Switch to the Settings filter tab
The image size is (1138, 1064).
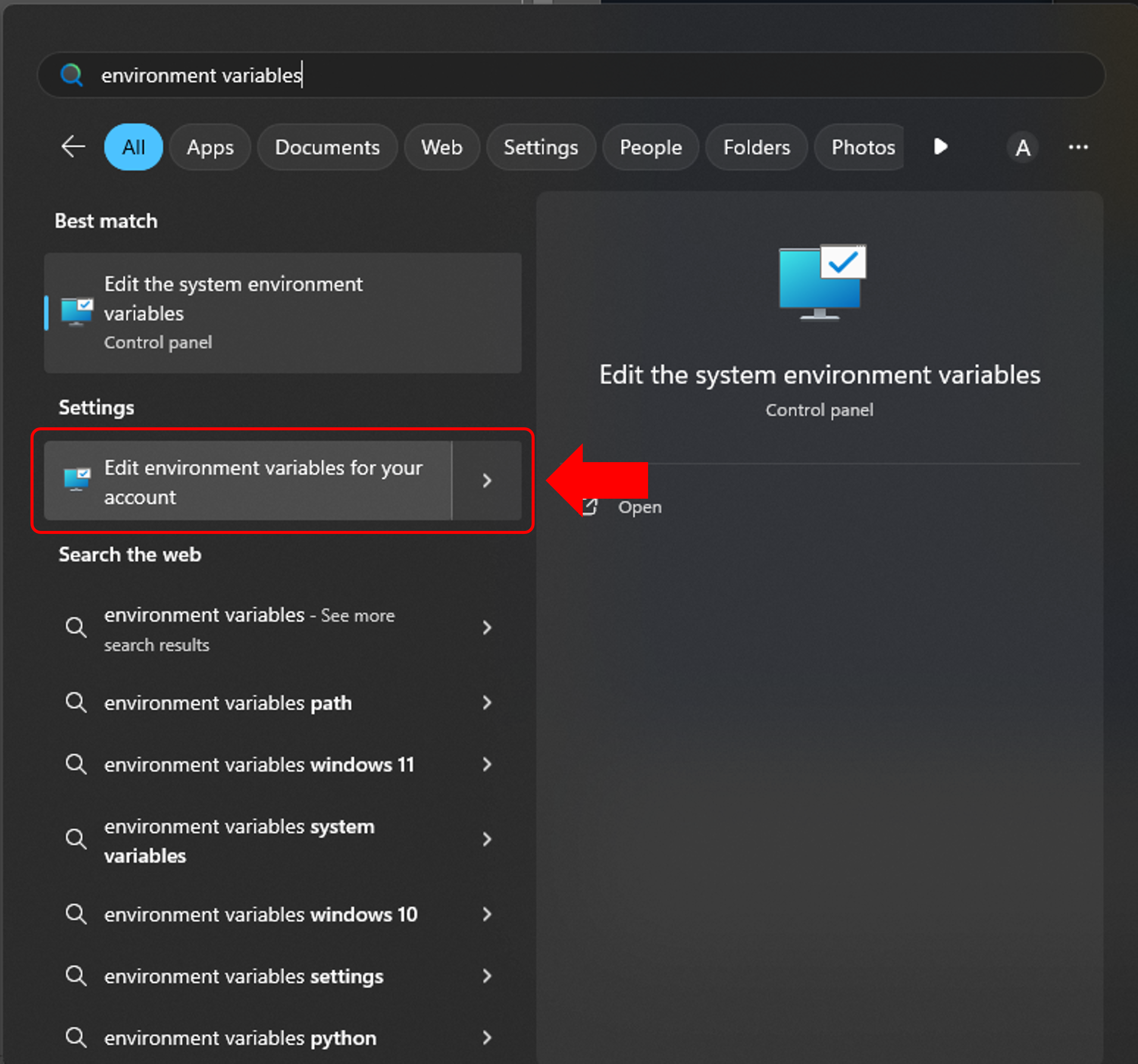pyautogui.click(x=540, y=147)
